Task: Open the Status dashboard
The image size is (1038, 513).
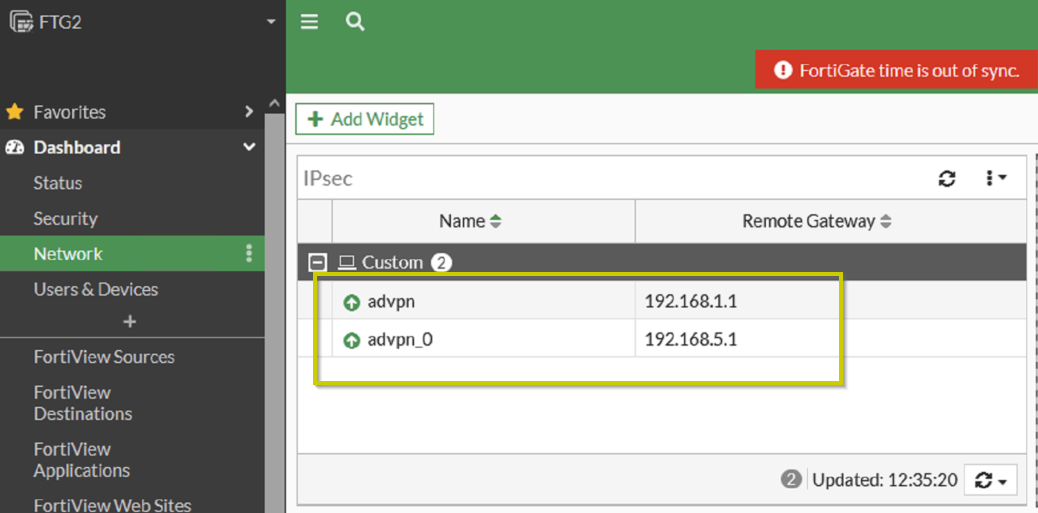Action: 58,183
